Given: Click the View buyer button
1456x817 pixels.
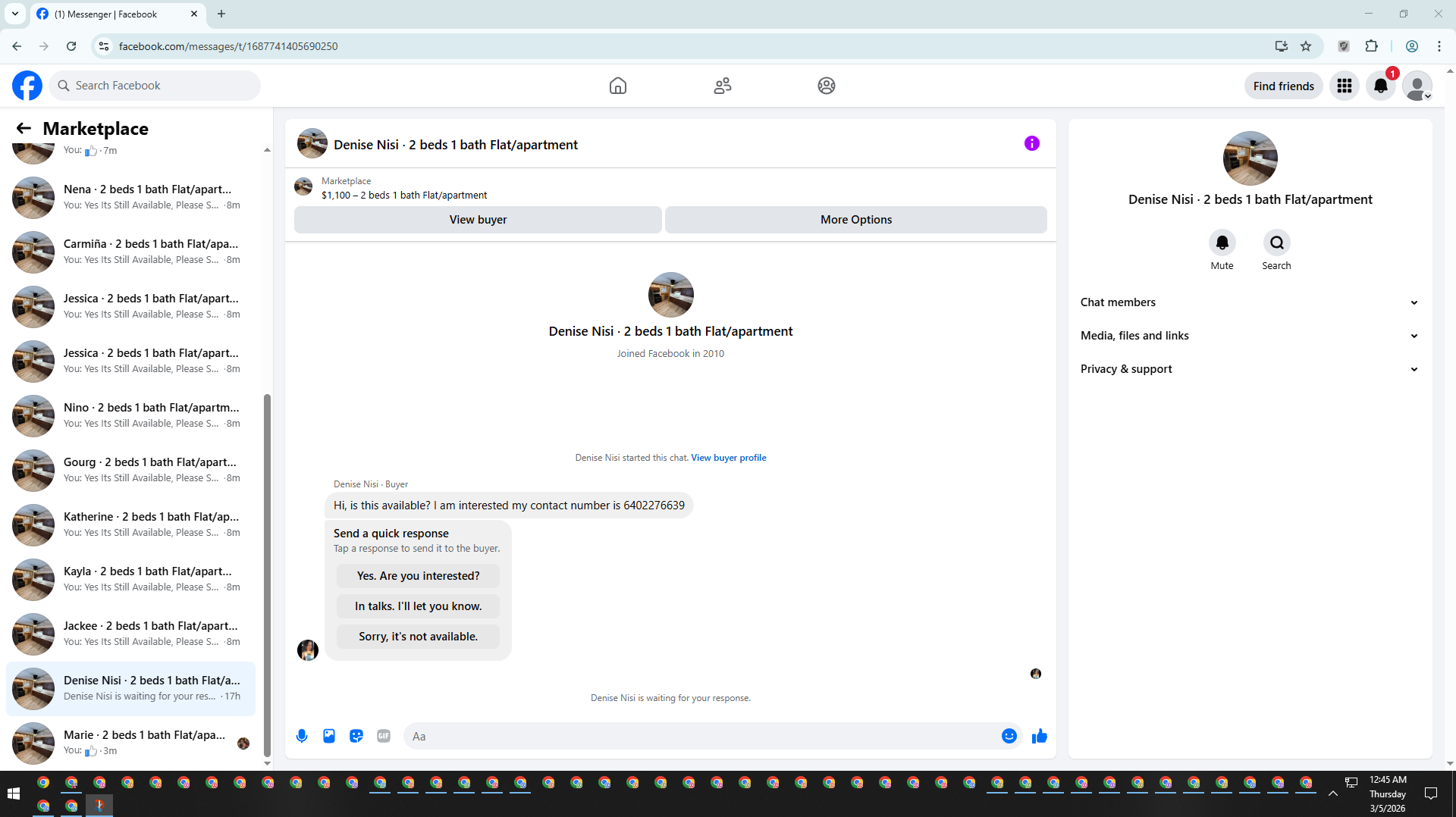Looking at the screenshot, I should tap(478, 220).
